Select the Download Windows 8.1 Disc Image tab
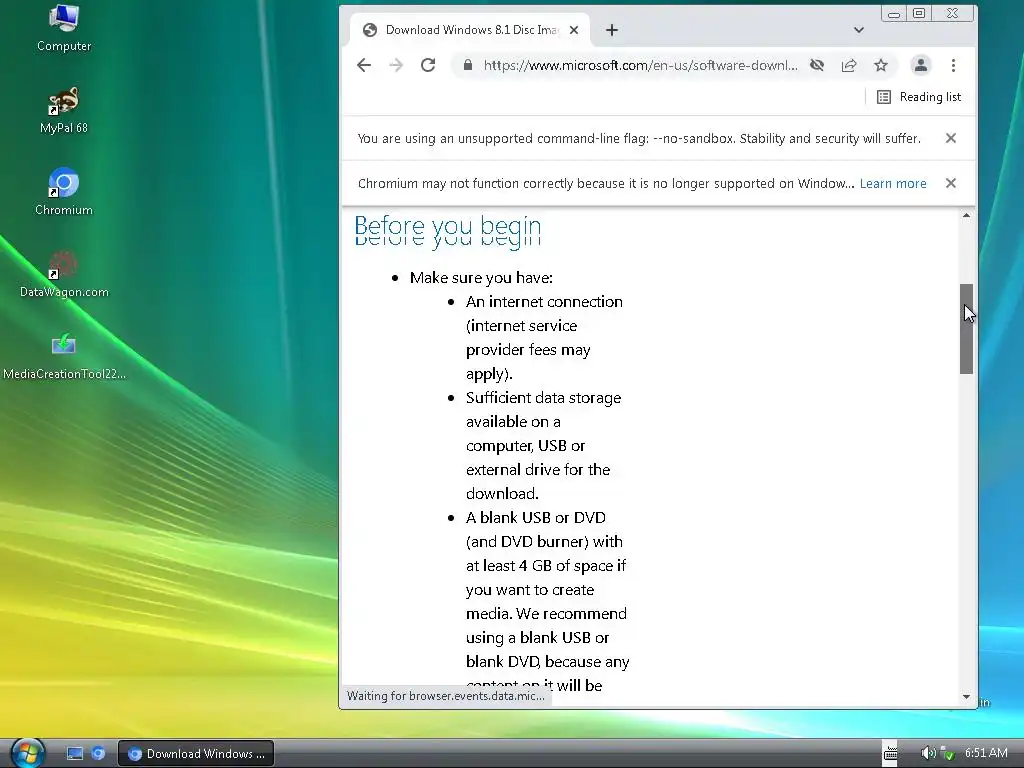The width and height of the screenshot is (1024, 768). click(x=470, y=30)
